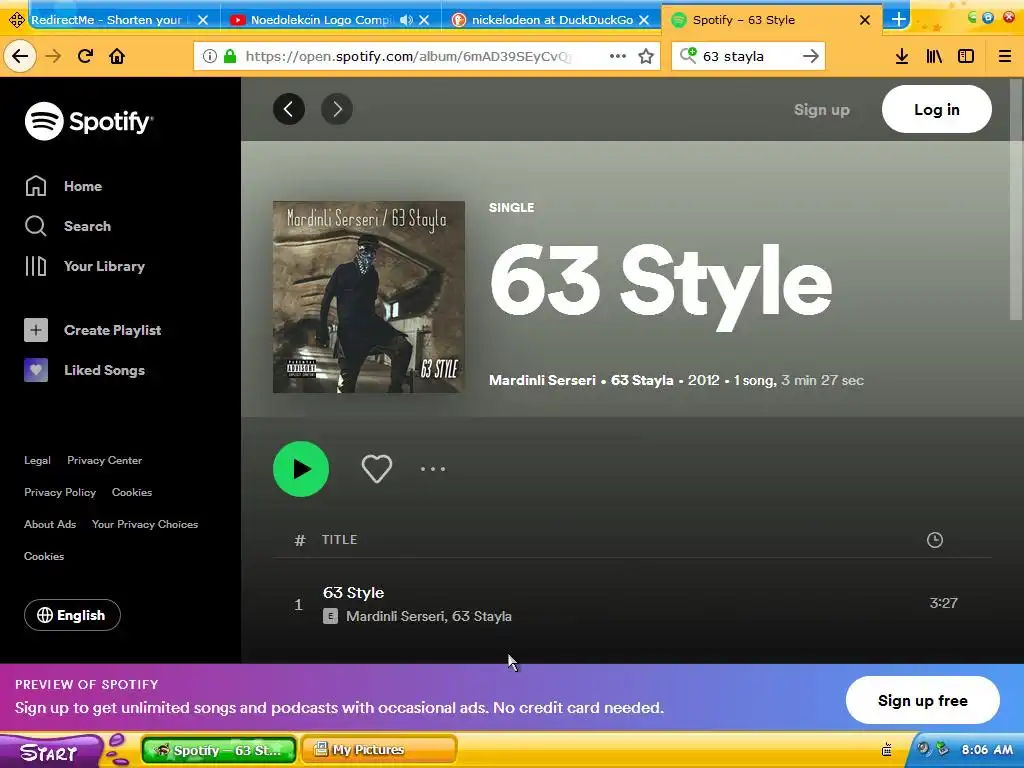
Task: Open Your Privacy Choices link
Action: (x=145, y=524)
